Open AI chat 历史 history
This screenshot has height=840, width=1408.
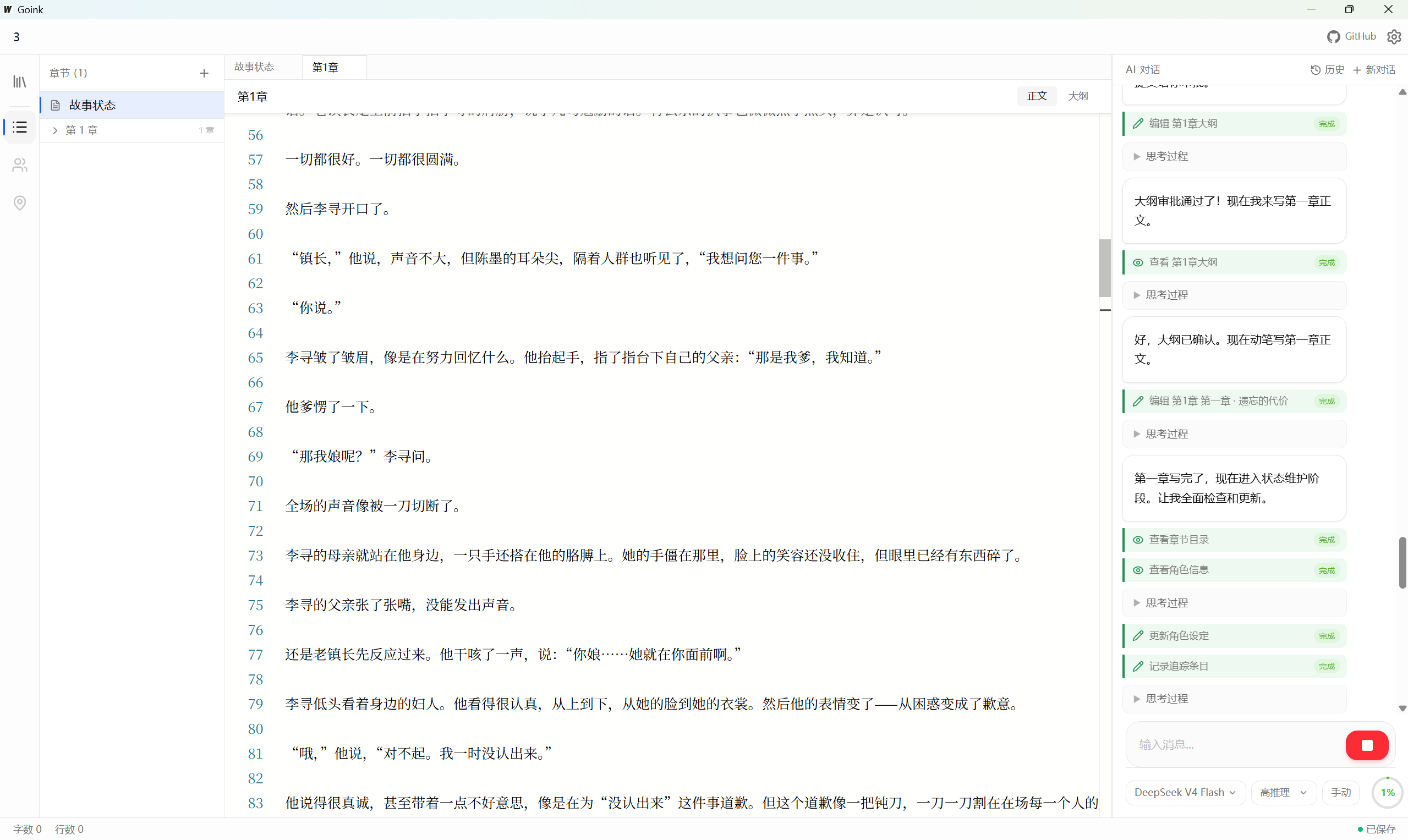tap(1327, 70)
